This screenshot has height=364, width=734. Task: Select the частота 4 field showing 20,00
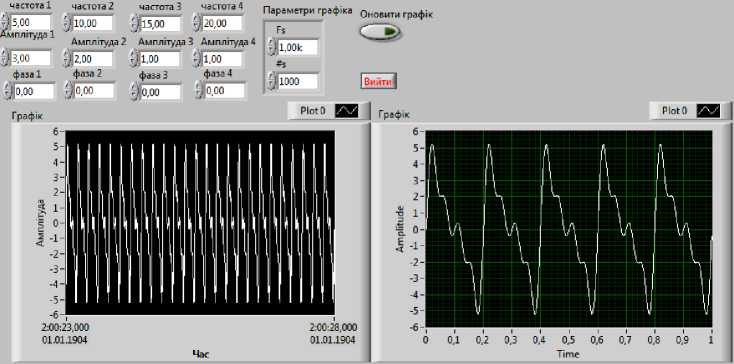coord(222,23)
